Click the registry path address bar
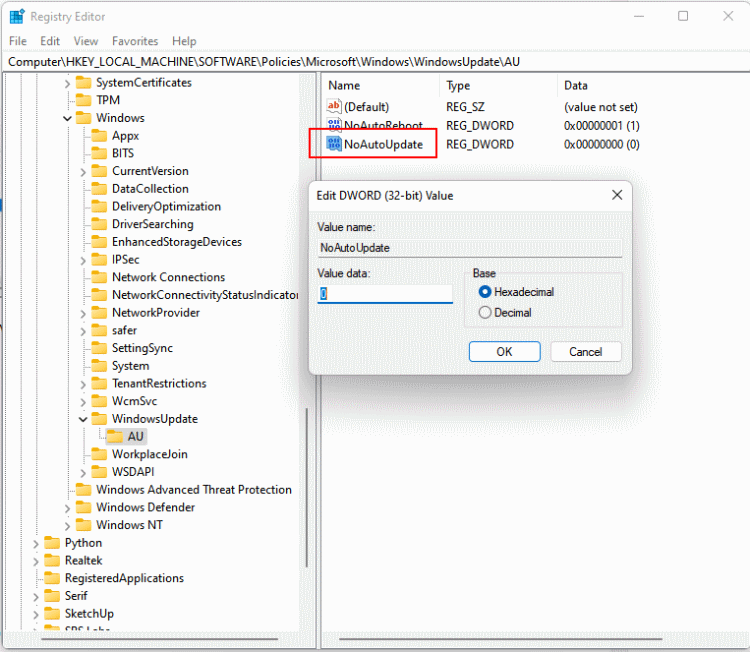This screenshot has height=652, width=750. coord(376,62)
